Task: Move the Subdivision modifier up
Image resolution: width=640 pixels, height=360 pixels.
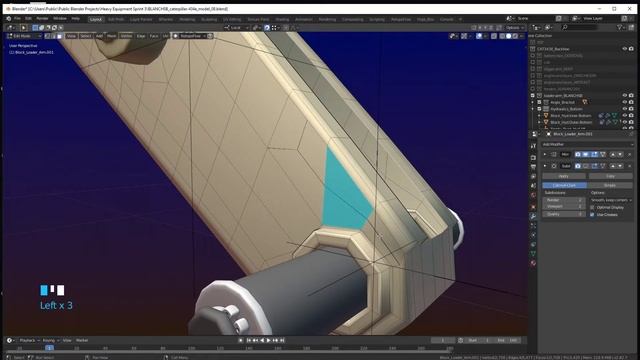Action: point(612,166)
